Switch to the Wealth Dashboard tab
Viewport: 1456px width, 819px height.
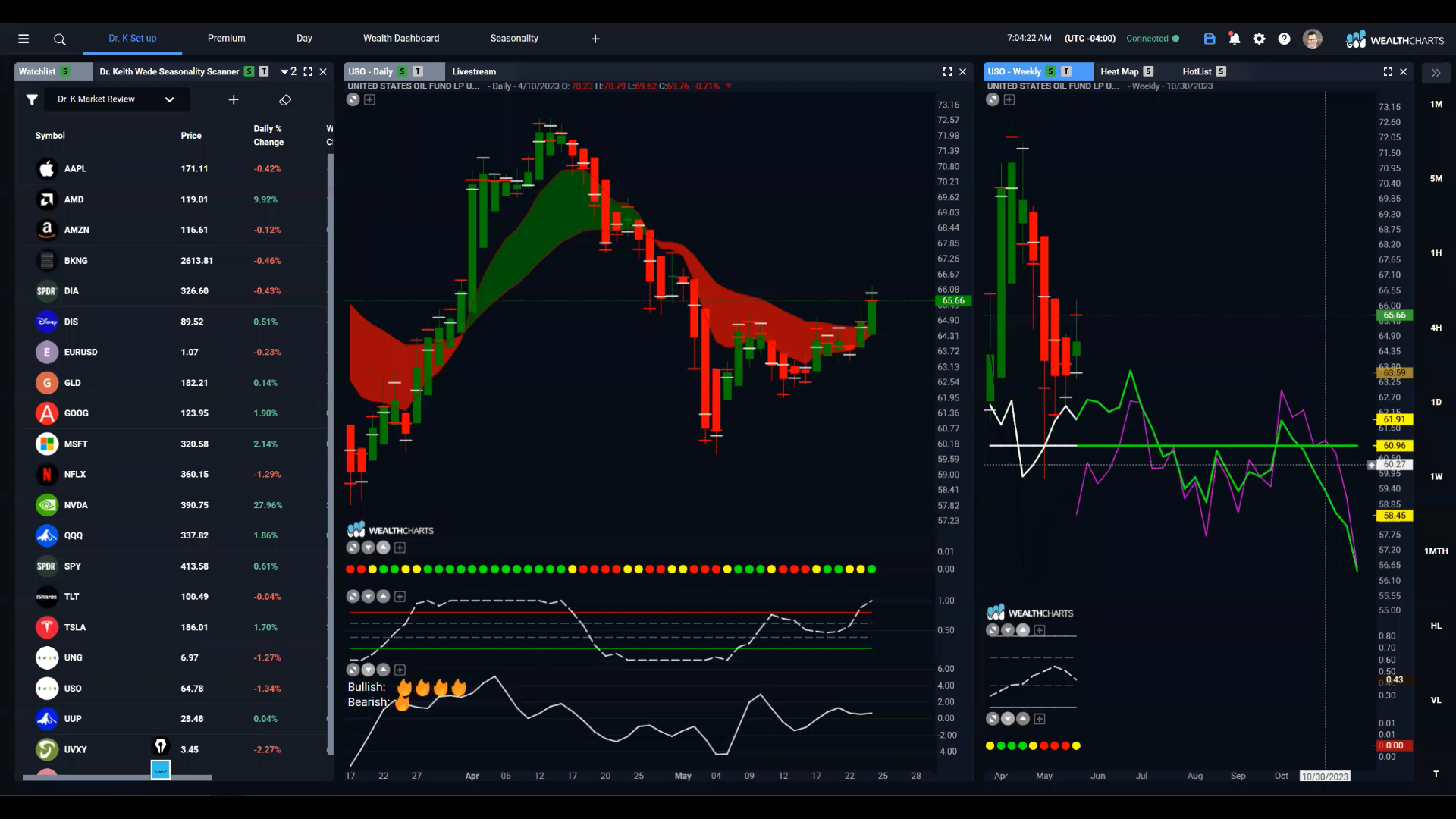click(401, 39)
